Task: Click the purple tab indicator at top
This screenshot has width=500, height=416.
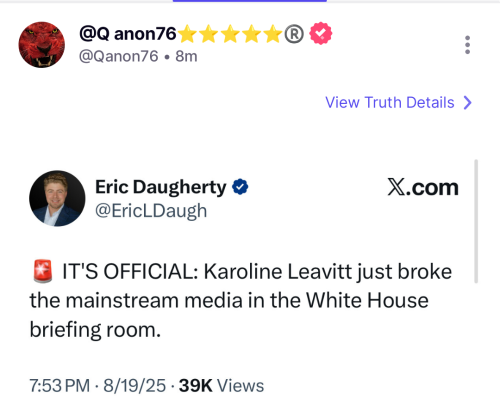Action: coord(250,1)
